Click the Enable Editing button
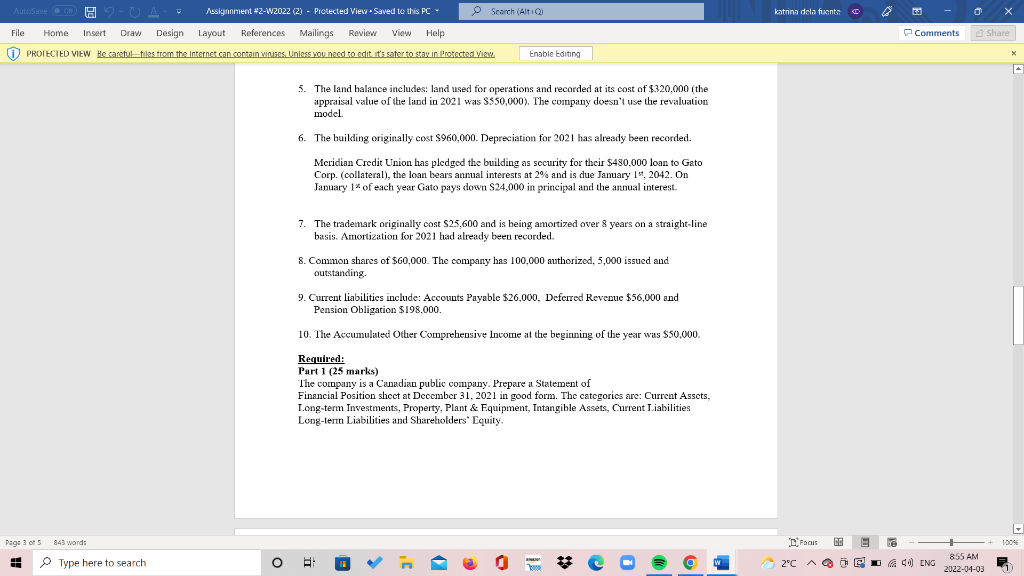The height and width of the screenshot is (576, 1024). pyautogui.click(x=554, y=51)
